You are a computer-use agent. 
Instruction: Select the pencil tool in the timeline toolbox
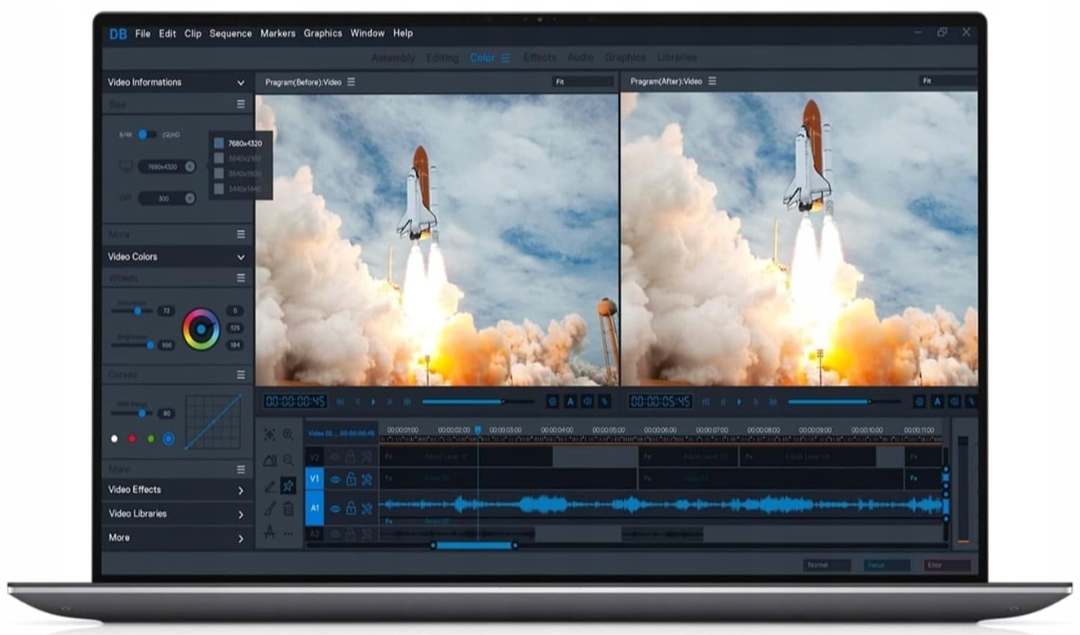[270, 485]
